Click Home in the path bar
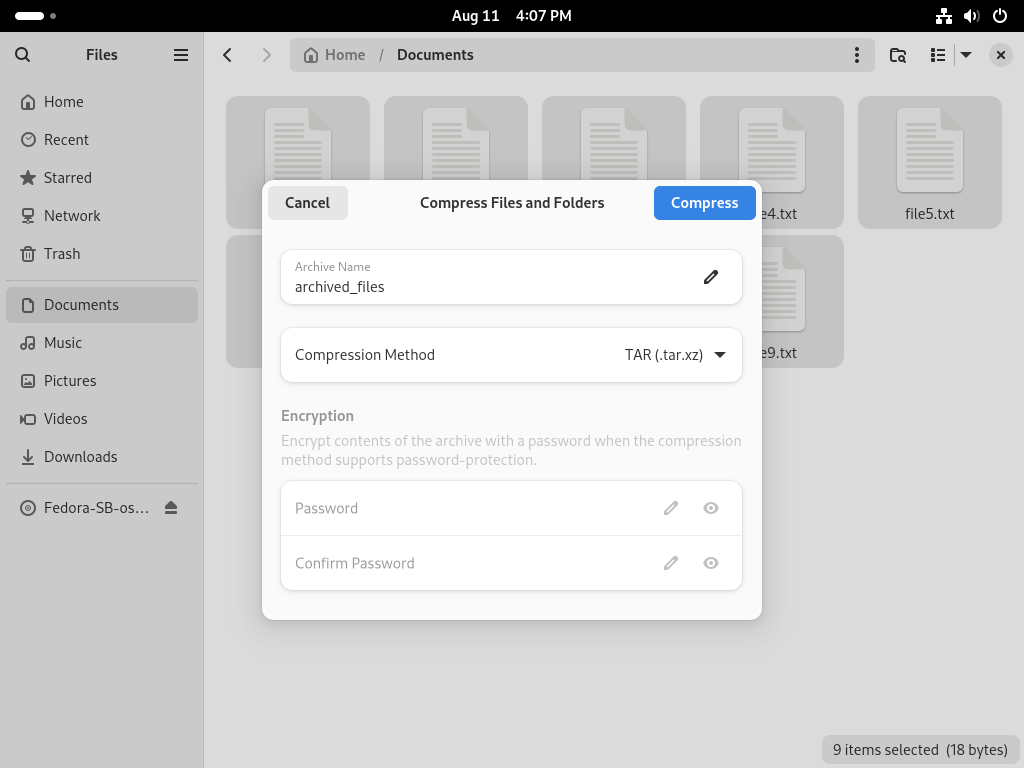1024x768 pixels. coord(334,55)
